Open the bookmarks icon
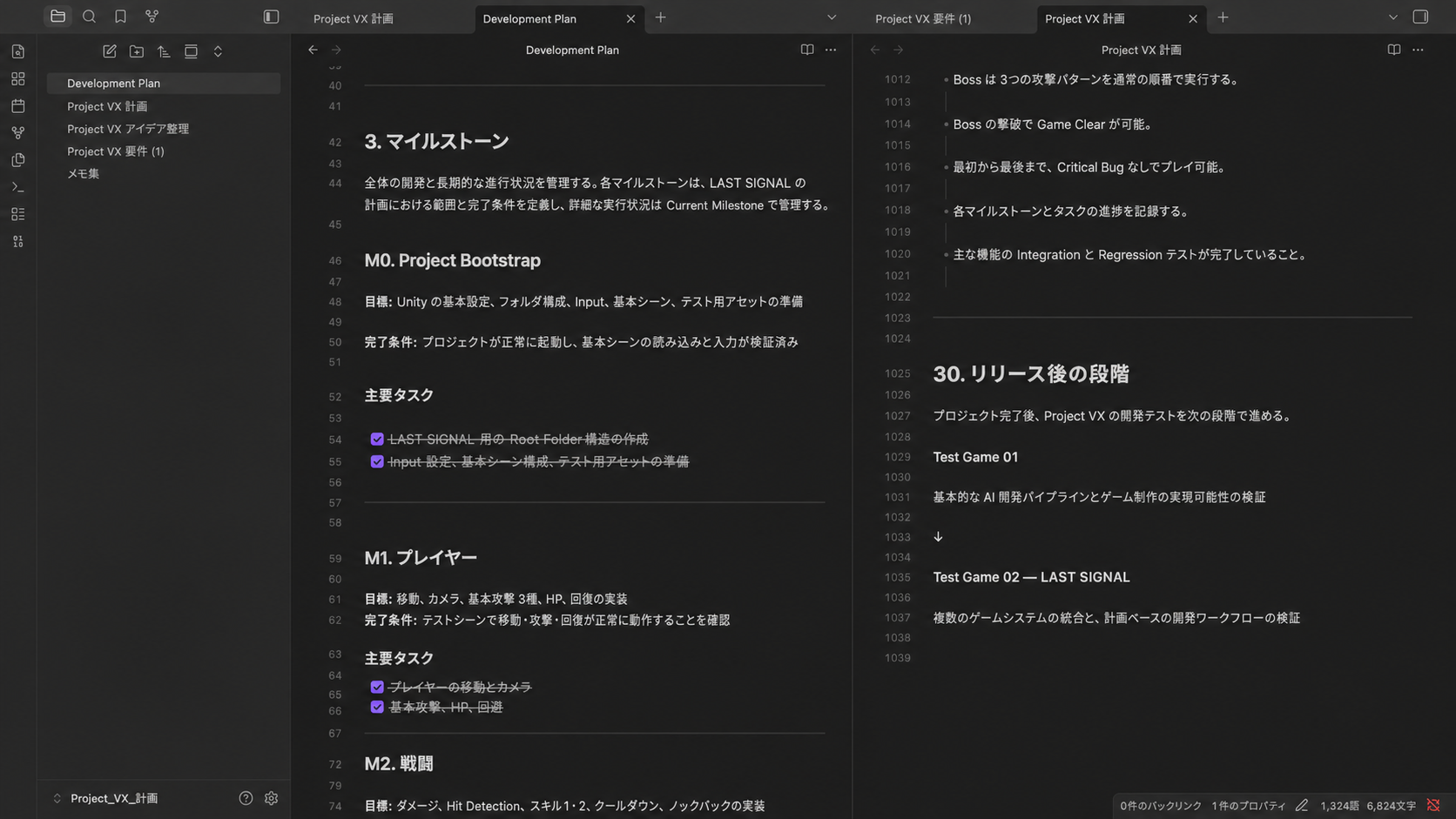 pos(120,17)
